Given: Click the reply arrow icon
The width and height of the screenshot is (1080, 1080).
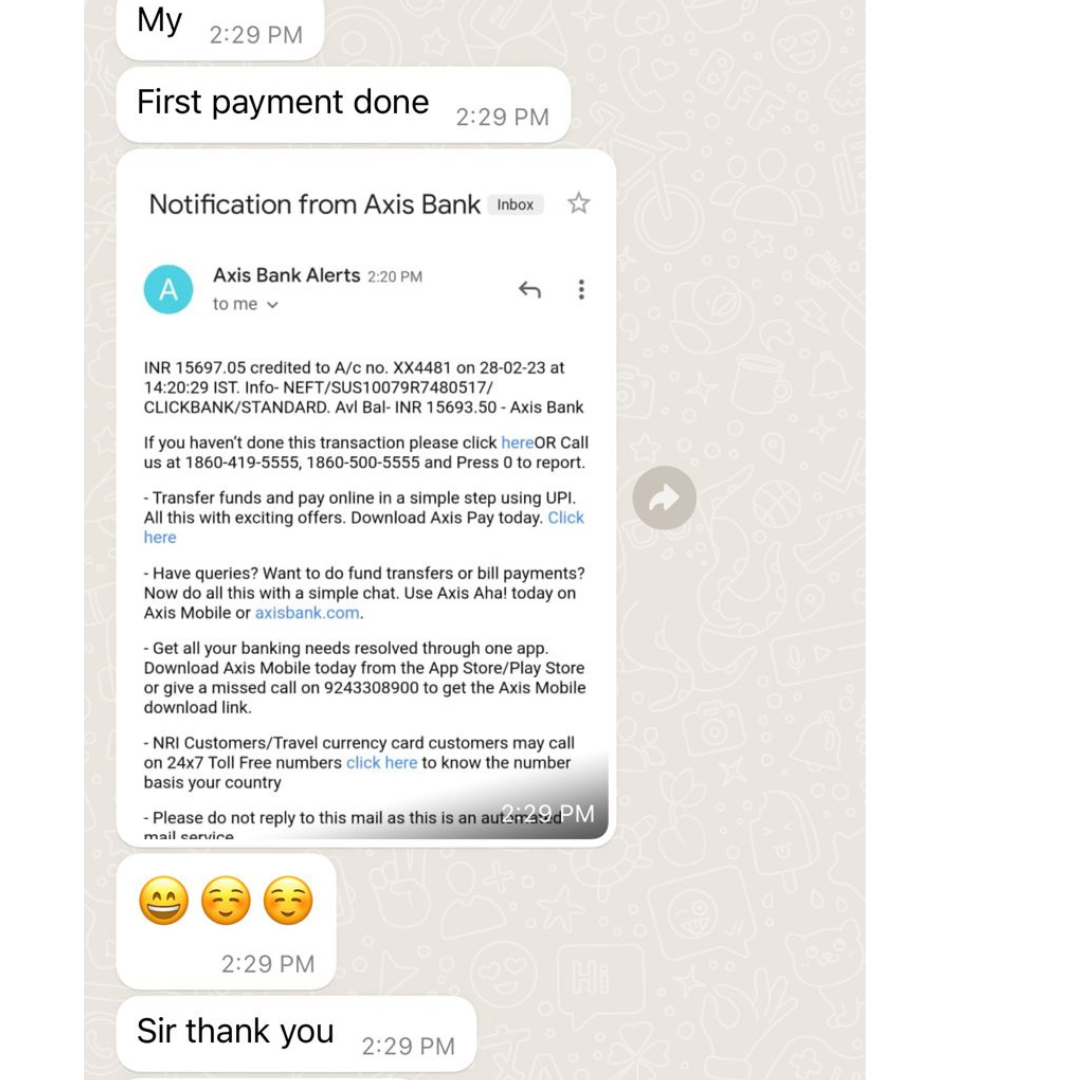Looking at the screenshot, I should [529, 290].
